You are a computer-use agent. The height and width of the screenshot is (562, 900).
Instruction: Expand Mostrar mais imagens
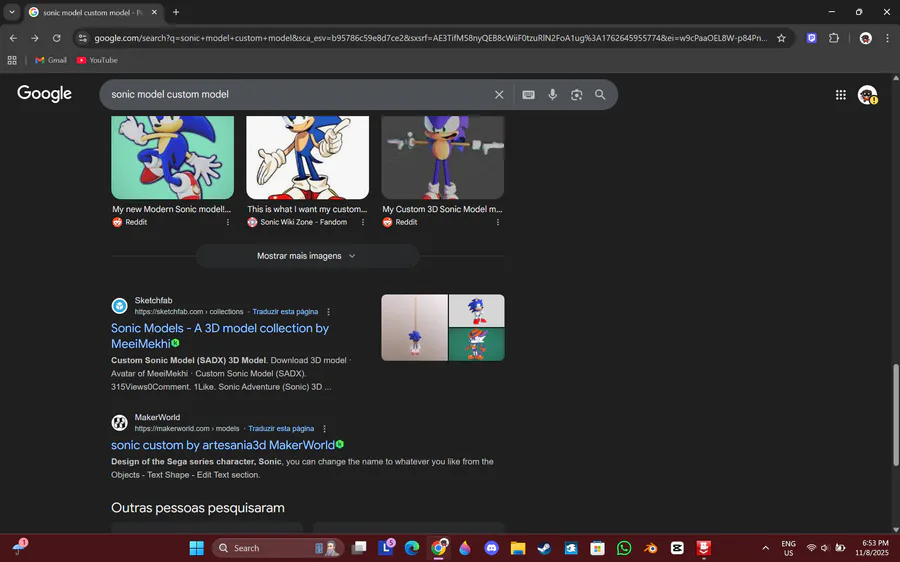coord(307,256)
